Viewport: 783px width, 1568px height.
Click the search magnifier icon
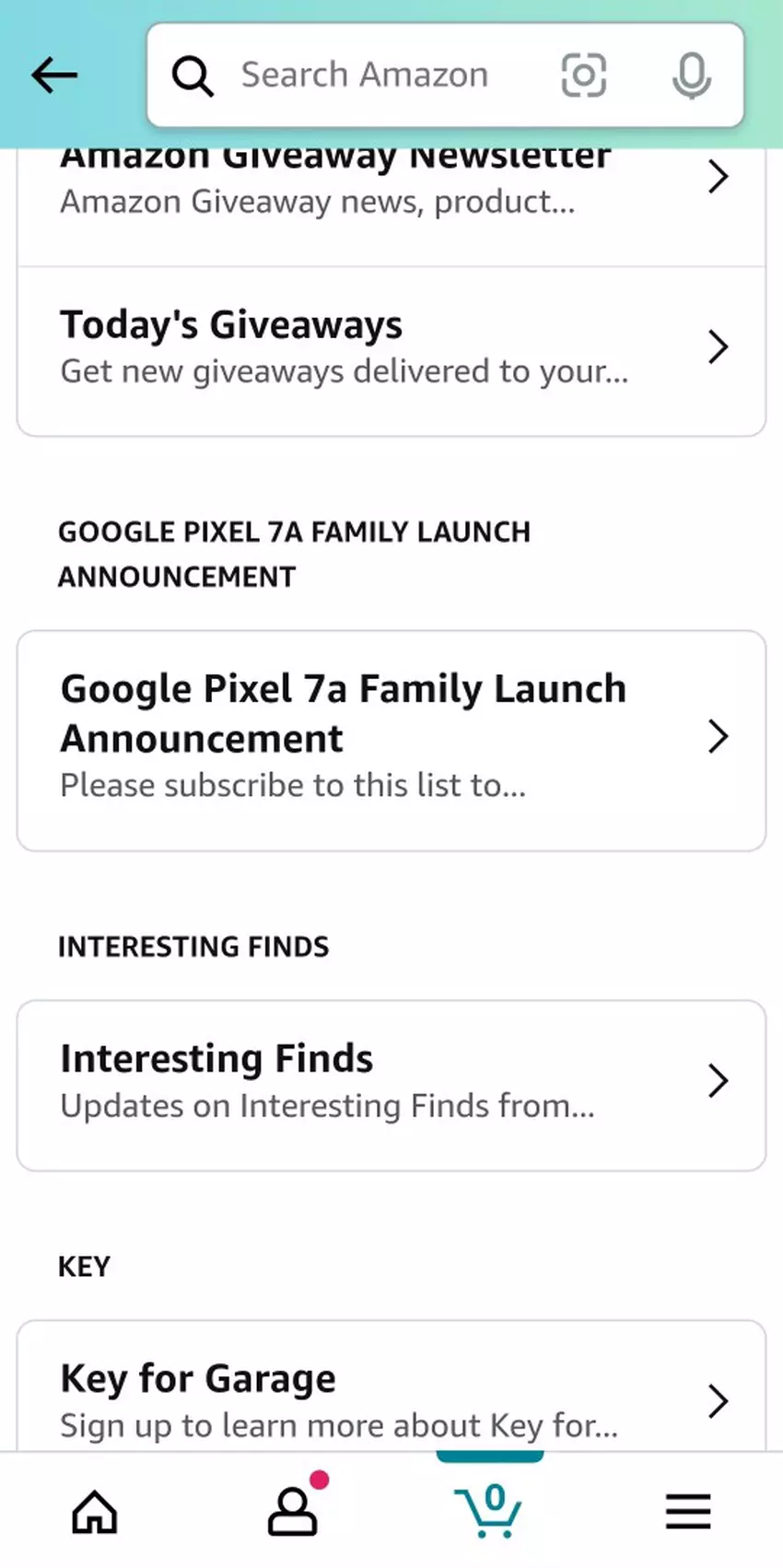click(193, 76)
